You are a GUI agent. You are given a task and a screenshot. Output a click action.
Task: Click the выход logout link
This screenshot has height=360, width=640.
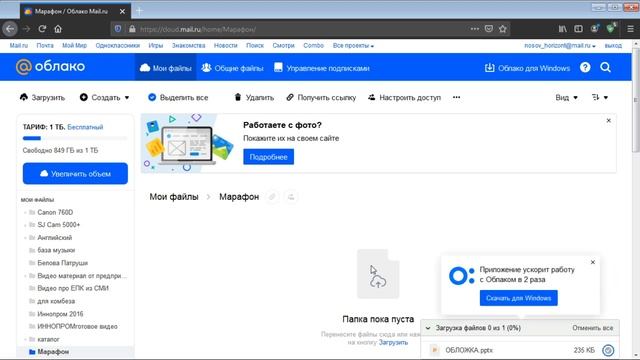tap(613, 46)
